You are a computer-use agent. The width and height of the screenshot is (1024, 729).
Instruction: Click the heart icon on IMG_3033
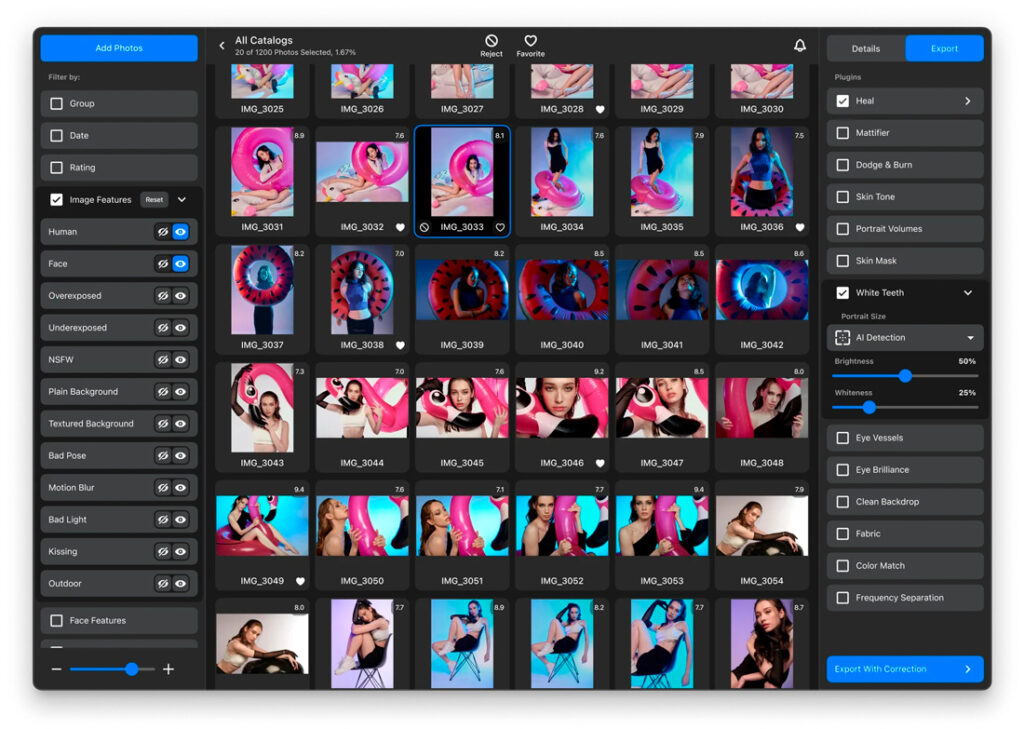pos(500,227)
